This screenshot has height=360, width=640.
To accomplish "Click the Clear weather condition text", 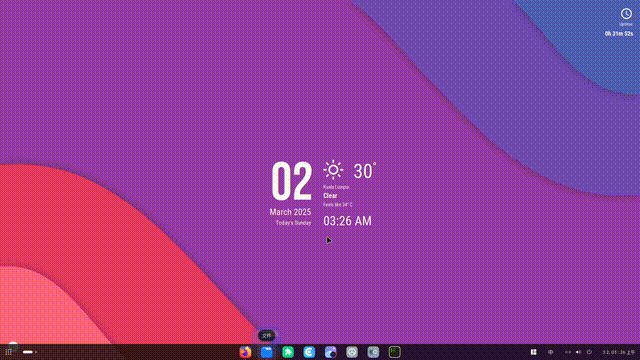I will (x=330, y=196).
